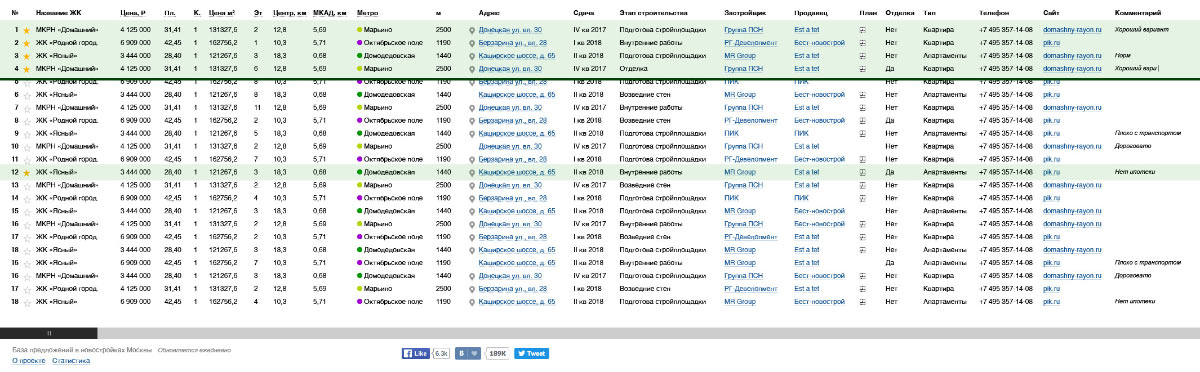Click the dark horizontal scrollbar handle
This screenshot has height=372, width=1200.
tap(49, 332)
